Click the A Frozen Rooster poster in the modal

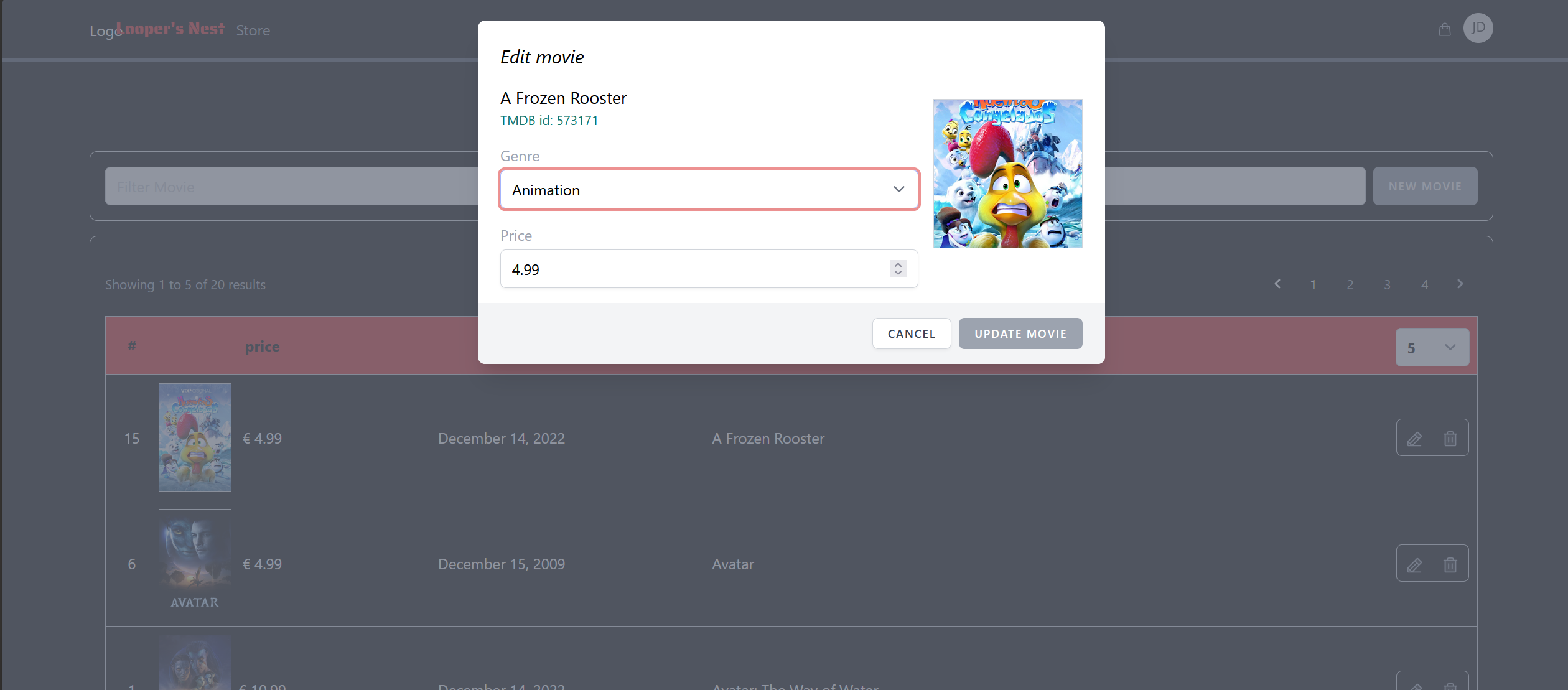[1007, 173]
